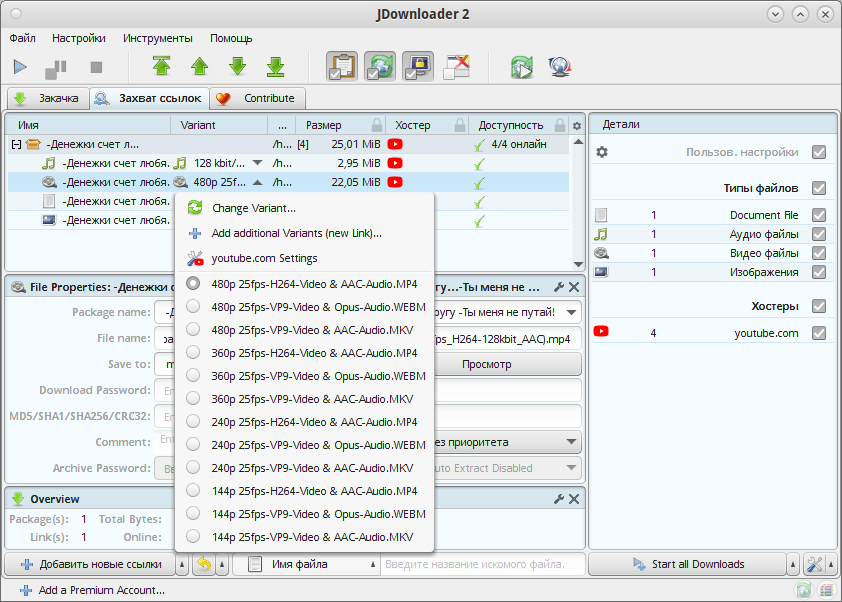Open Package name dropdown arrow
The height and width of the screenshot is (602, 842).
pyautogui.click(x=571, y=312)
